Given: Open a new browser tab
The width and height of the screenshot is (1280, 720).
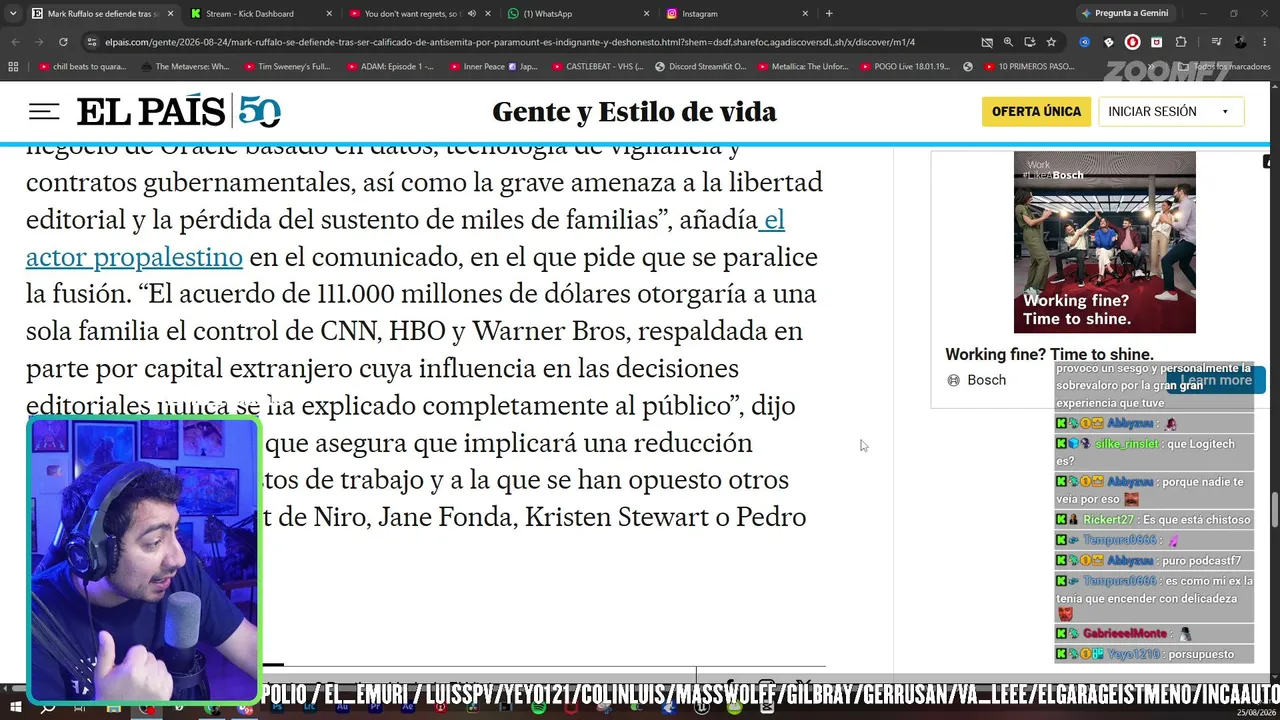Looking at the screenshot, I should pos(829,14).
